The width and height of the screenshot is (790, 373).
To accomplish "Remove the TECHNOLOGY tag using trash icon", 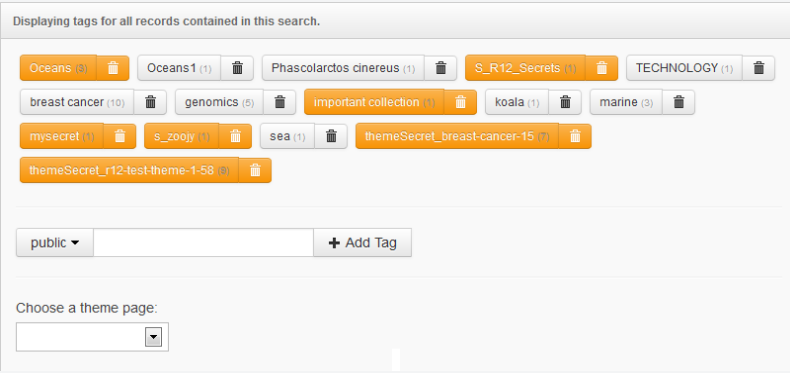I will [759, 68].
